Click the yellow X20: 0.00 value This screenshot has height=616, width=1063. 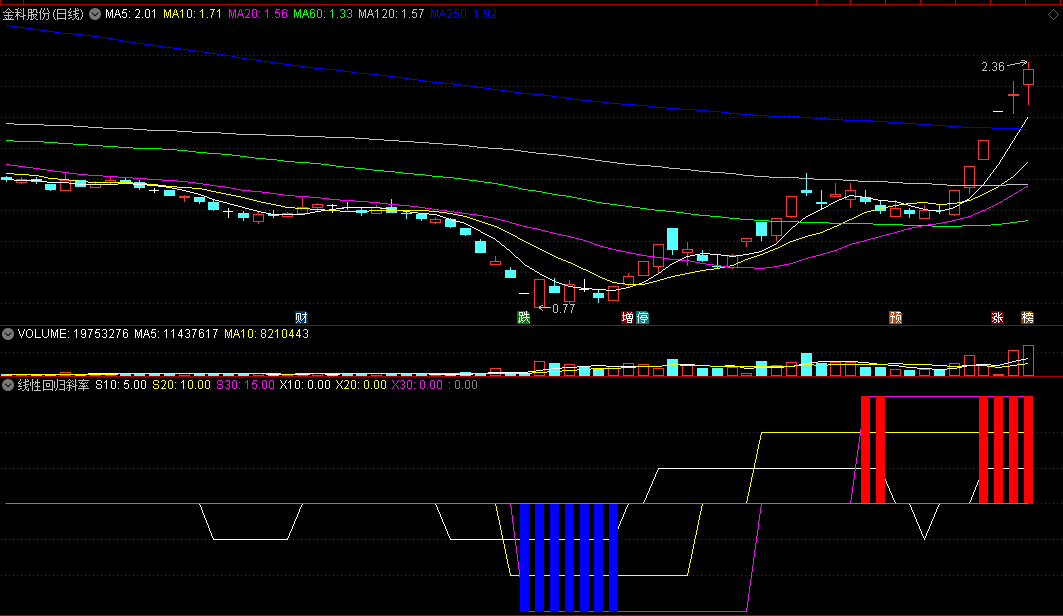coord(361,385)
